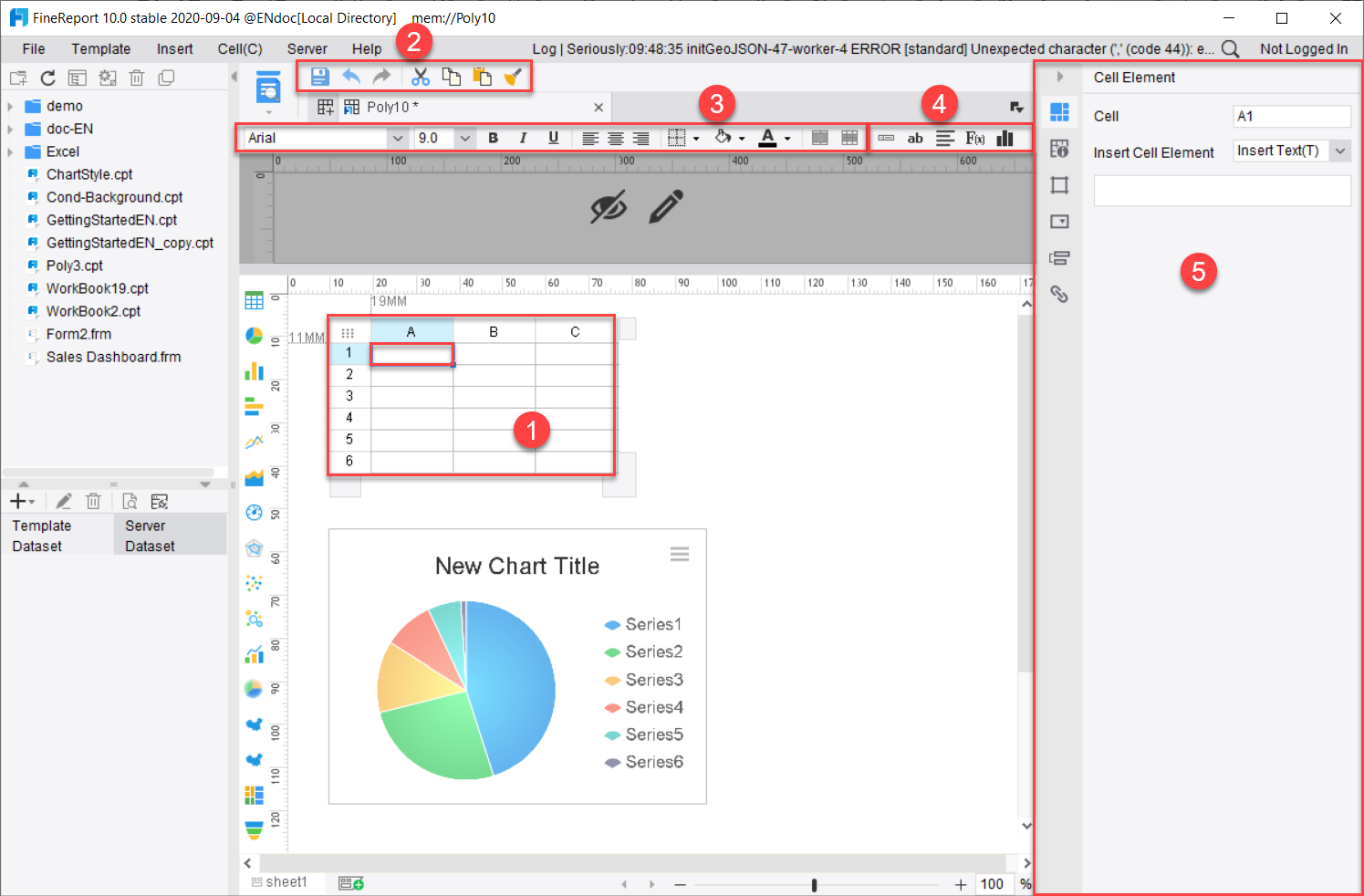Open the hyperlink panel icon on the right sidebar

click(x=1059, y=294)
